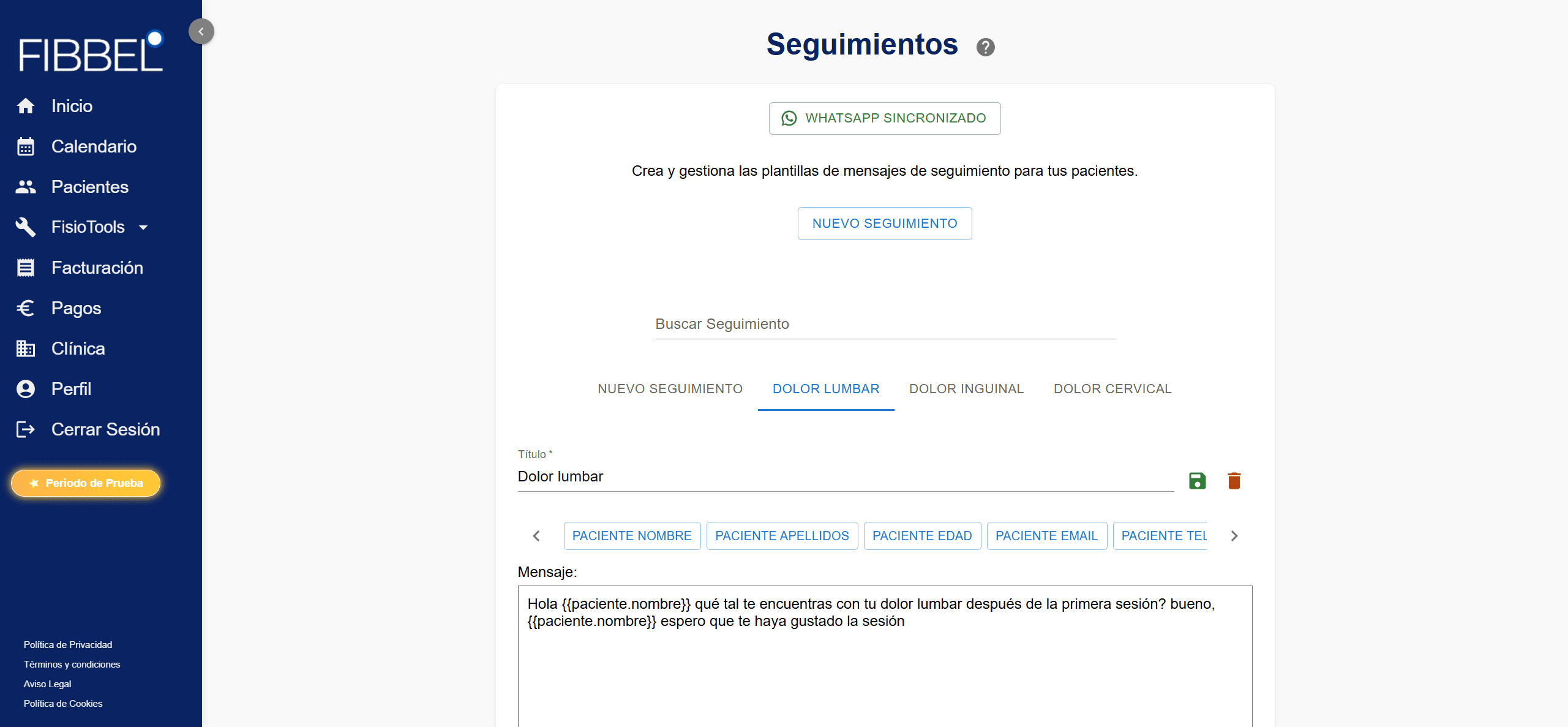
Task: Click the Período de Prueba badge
Action: [86, 483]
